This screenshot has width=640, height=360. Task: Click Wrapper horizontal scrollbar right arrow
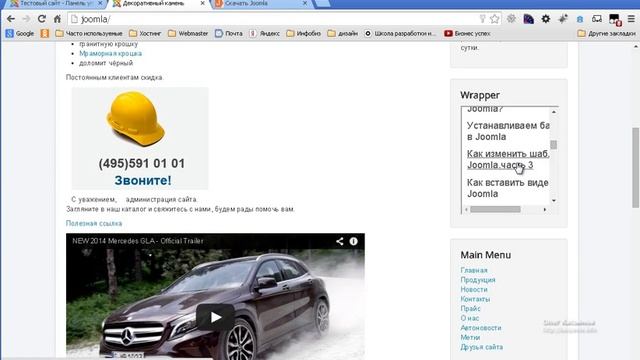click(x=544, y=209)
